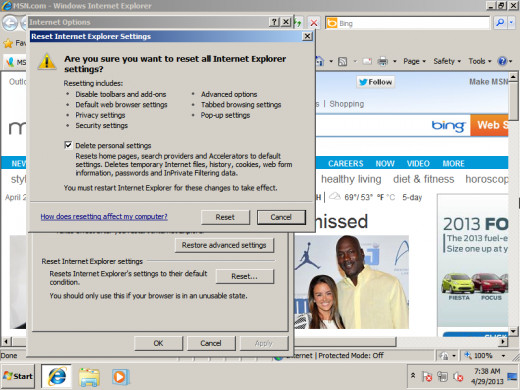Click the Action Center flag tray icon
This screenshot has width=520, height=390.
pyautogui.click(x=427, y=377)
